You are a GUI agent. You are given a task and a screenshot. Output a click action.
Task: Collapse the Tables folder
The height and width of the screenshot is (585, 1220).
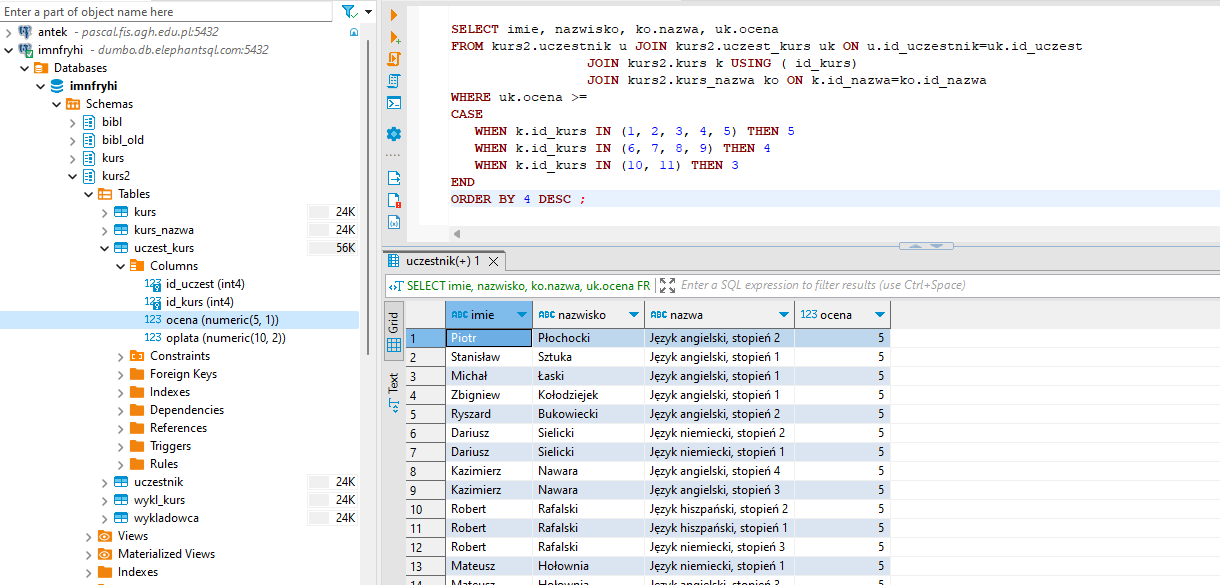point(89,194)
